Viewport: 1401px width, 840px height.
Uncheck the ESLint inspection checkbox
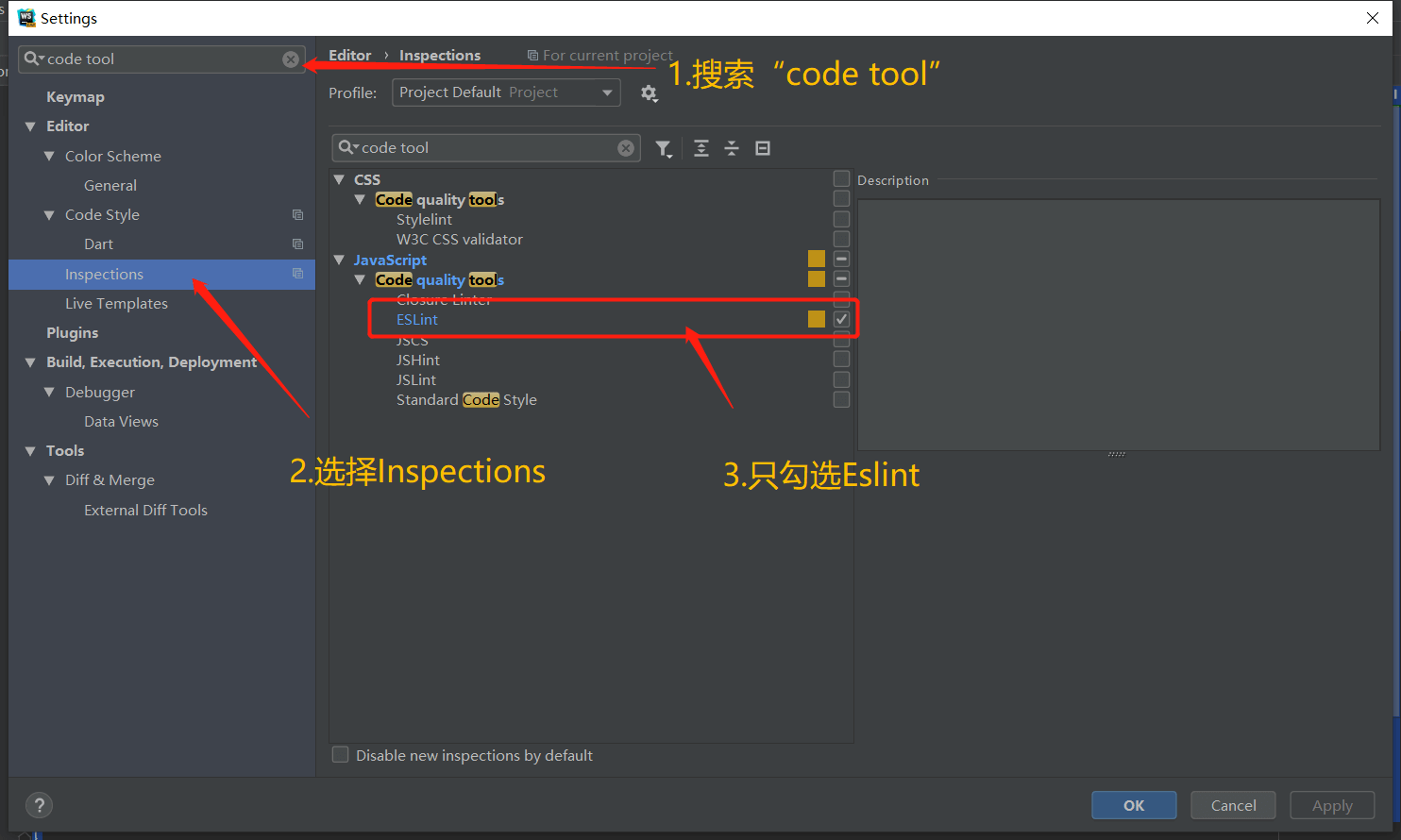pos(841,319)
